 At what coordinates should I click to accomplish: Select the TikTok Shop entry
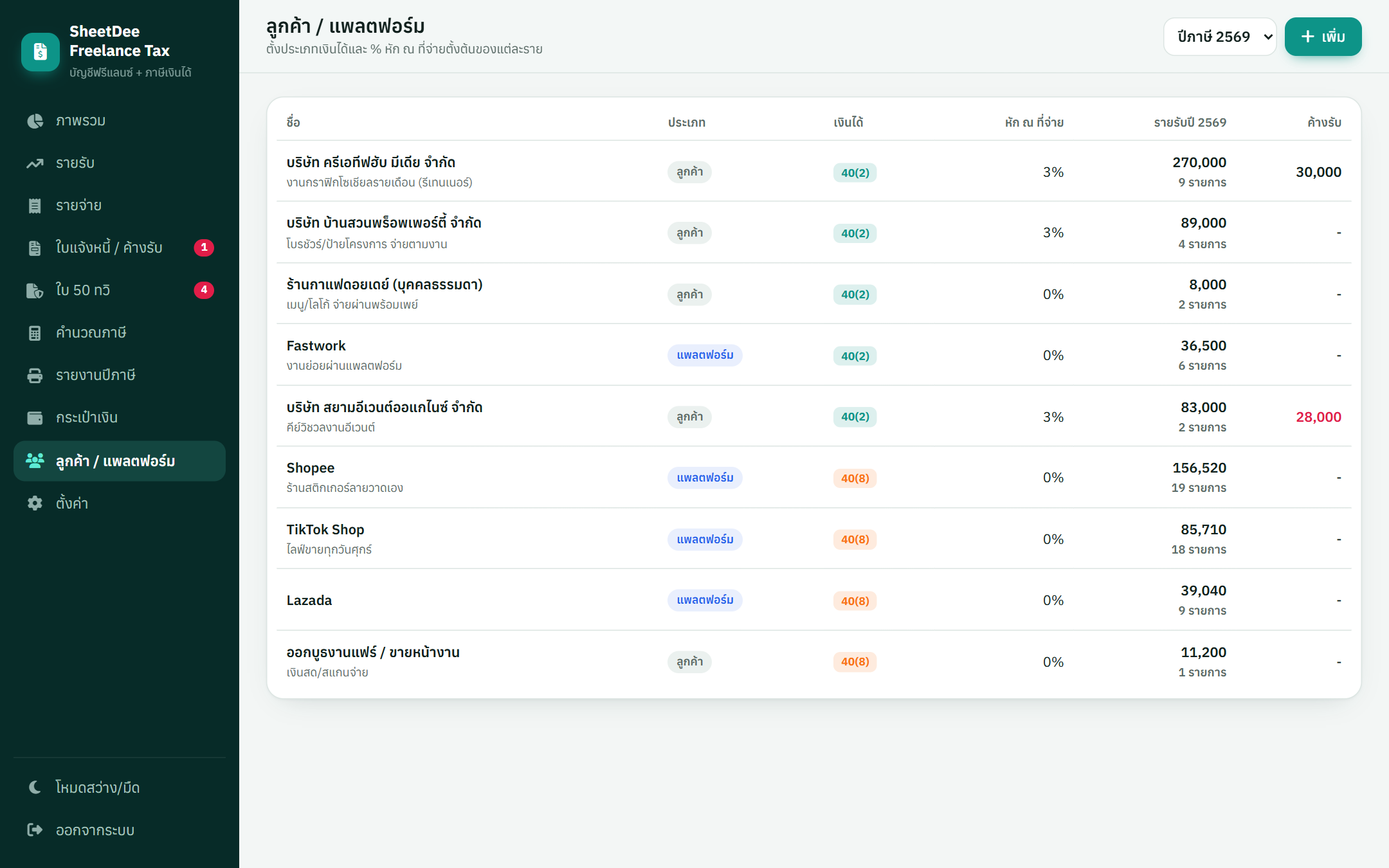(814, 539)
